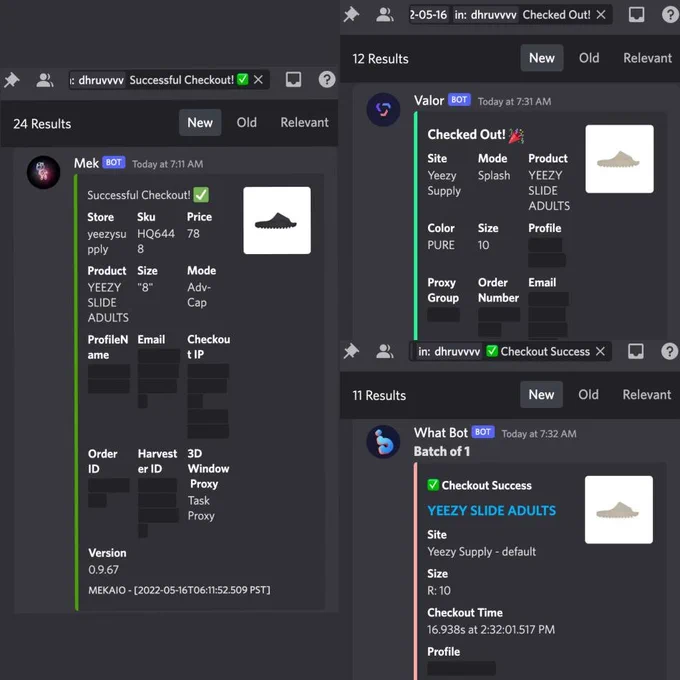Clear the 'Checked Out!' search query
Screen dimensions: 680x680
click(601, 15)
